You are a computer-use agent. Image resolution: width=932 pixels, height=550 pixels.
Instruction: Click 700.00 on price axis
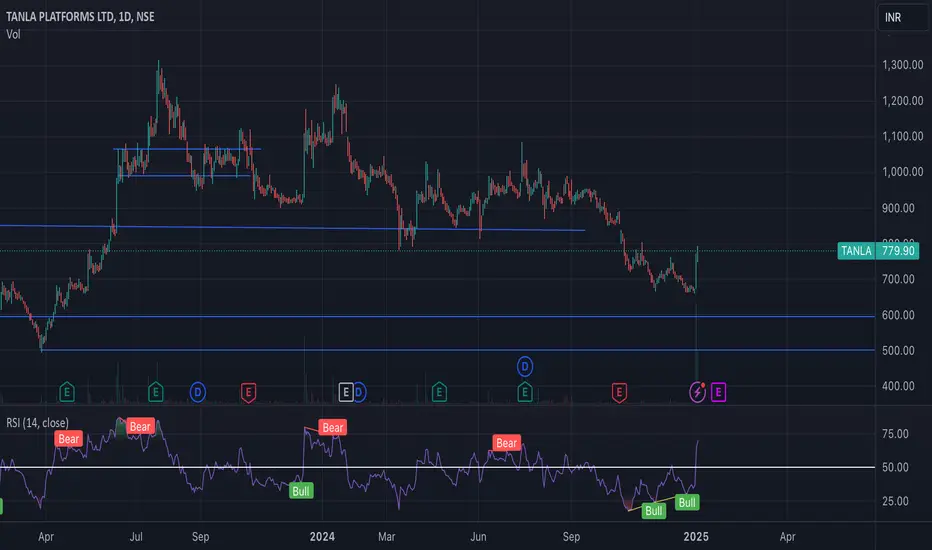(898, 279)
